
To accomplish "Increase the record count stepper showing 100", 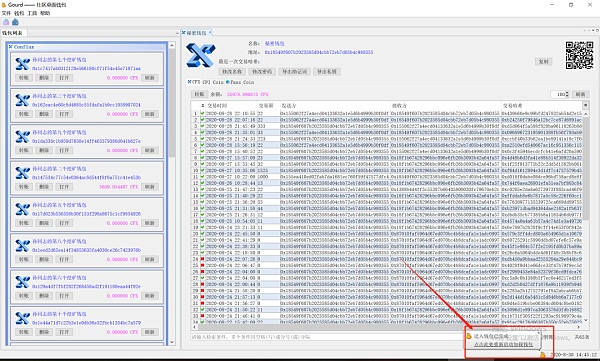I will tap(567, 93).
